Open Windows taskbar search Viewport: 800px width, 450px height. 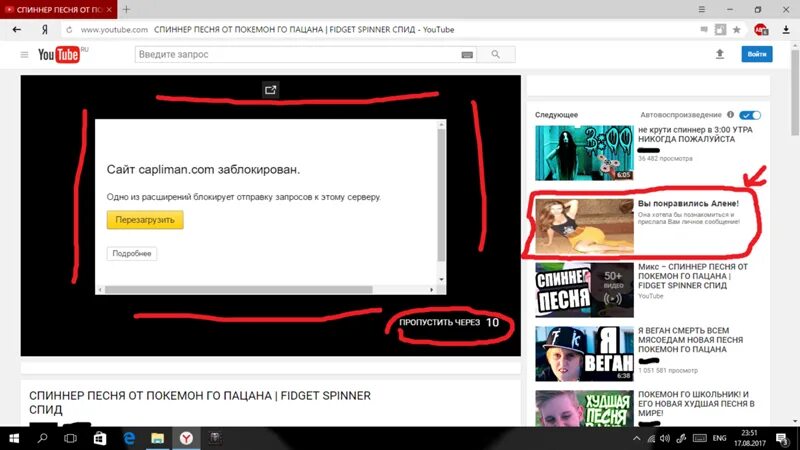coord(42,438)
